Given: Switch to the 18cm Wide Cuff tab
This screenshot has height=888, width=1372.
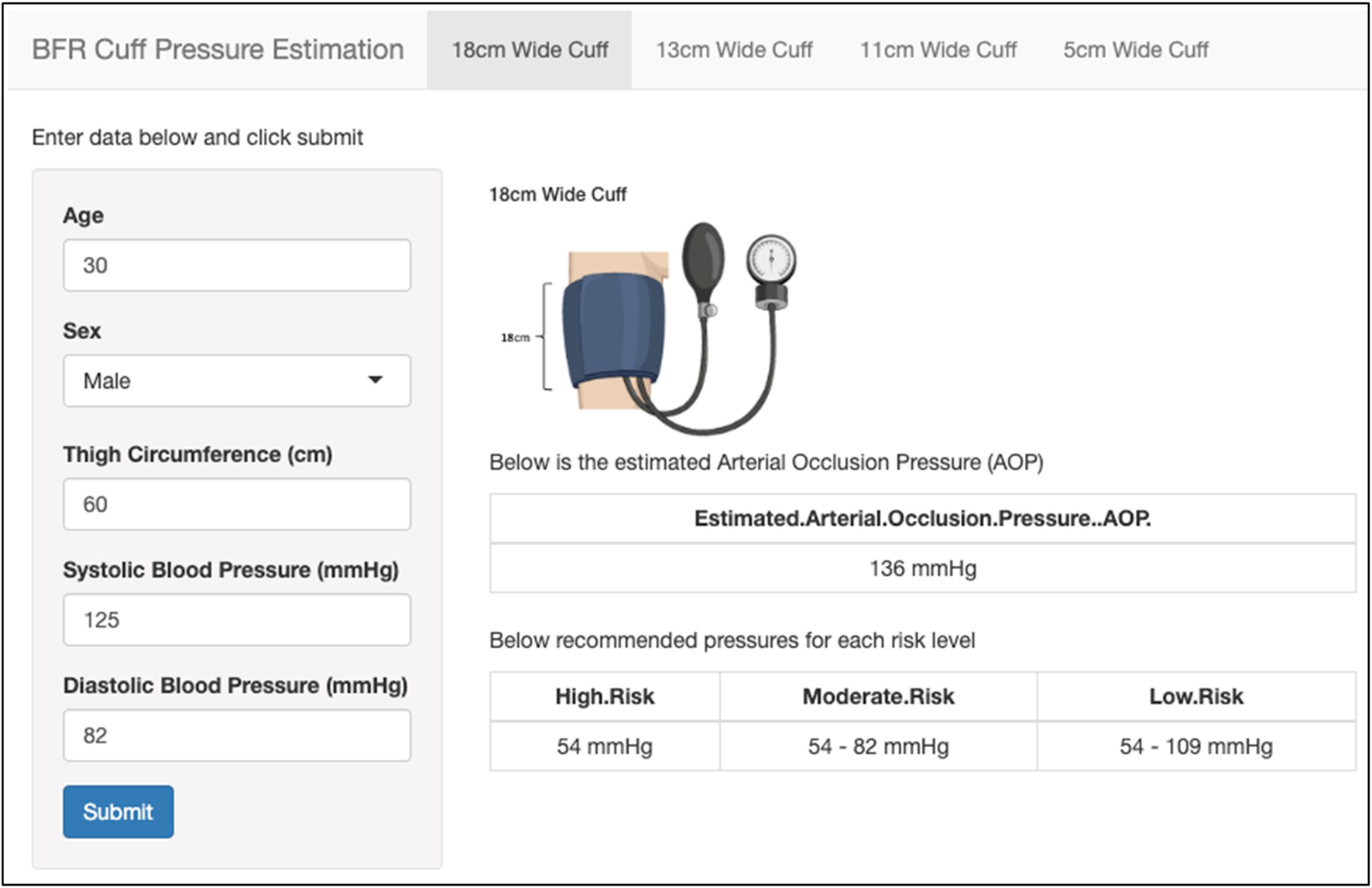Looking at the screenshot, I should point(530,50).
